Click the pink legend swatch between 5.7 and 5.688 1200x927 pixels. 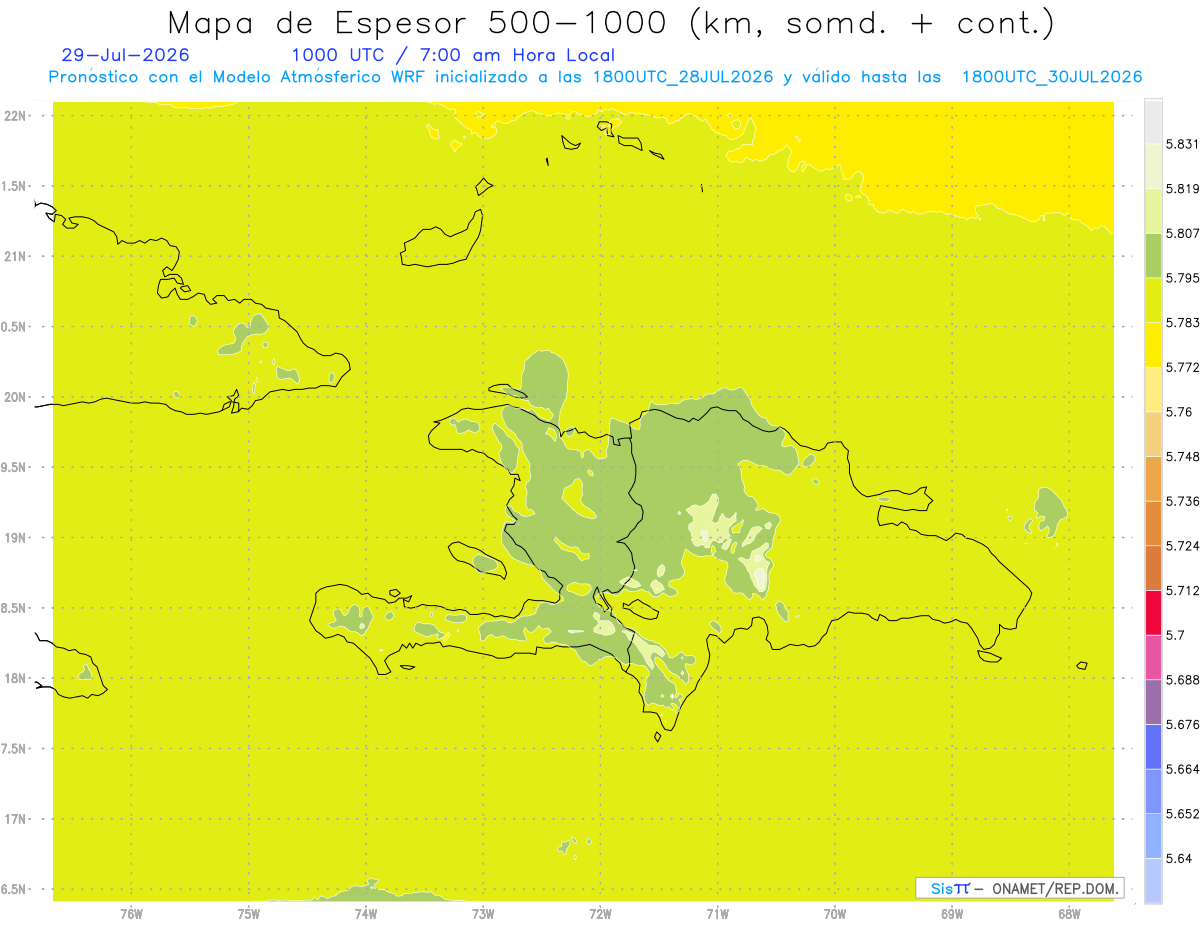click(x=1153, y=657)
